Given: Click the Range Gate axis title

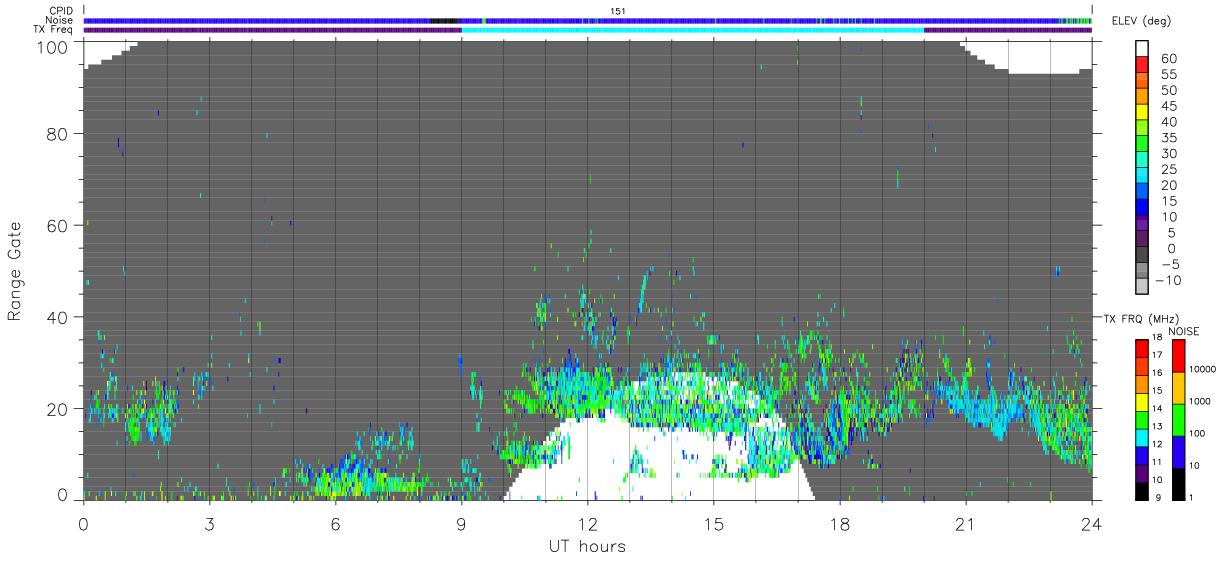Looking at the screenshot, I should click(15, 271).
